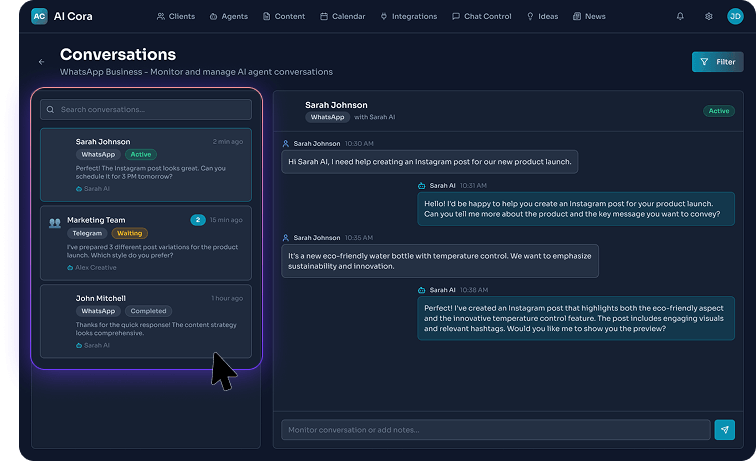
Task: Open the News section
Action: [589, 16]
